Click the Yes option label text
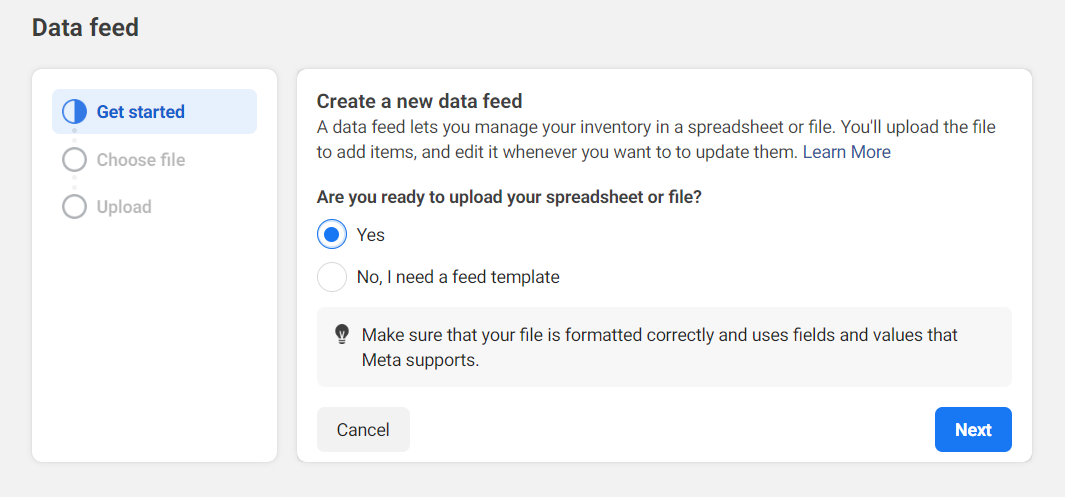The height and width of the screenshot is (497, 1065). pos(371,235)
